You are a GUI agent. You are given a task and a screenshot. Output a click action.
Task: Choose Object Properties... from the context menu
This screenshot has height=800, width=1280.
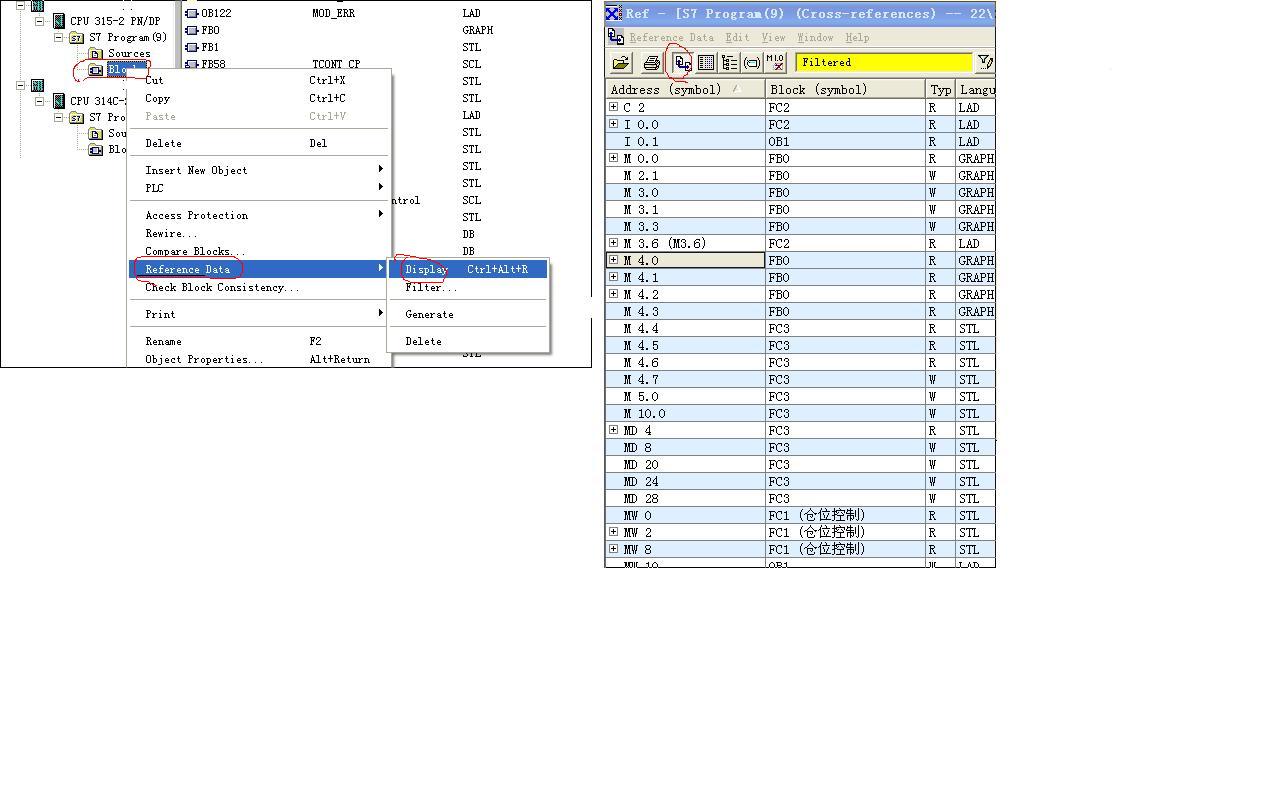[259, 359]
